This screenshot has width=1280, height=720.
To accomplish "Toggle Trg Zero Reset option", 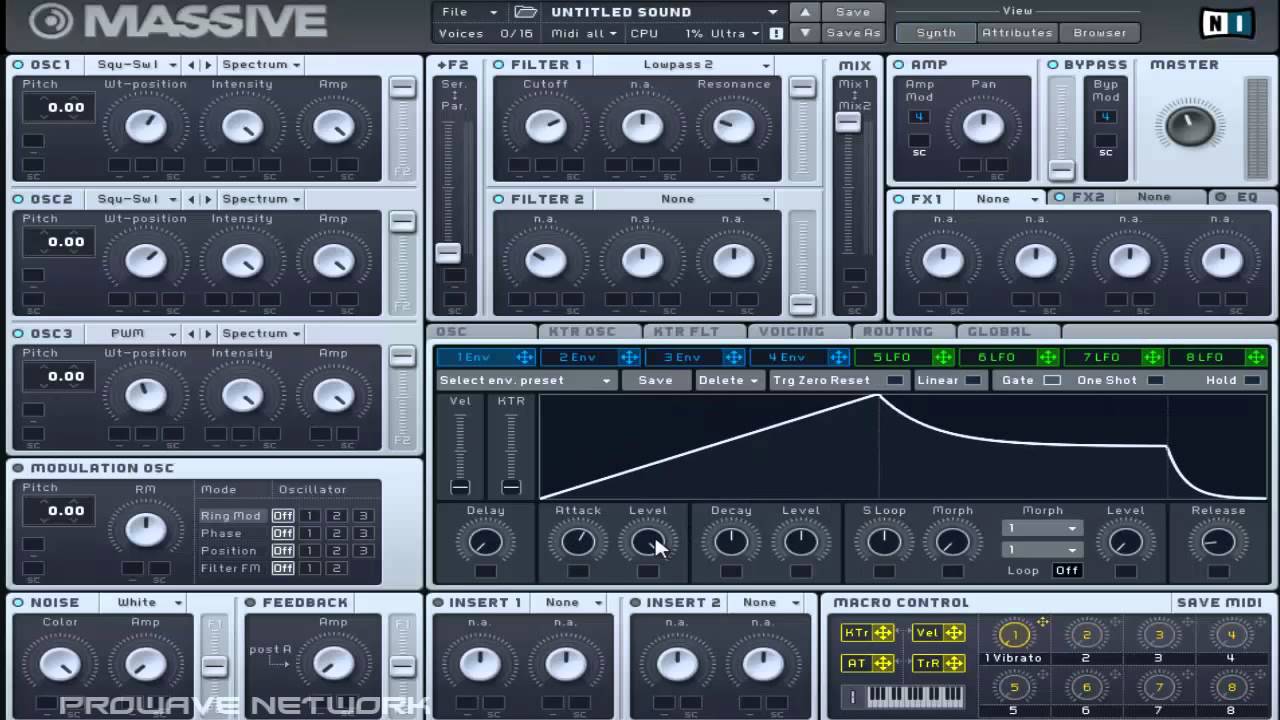I will (895, 380).
